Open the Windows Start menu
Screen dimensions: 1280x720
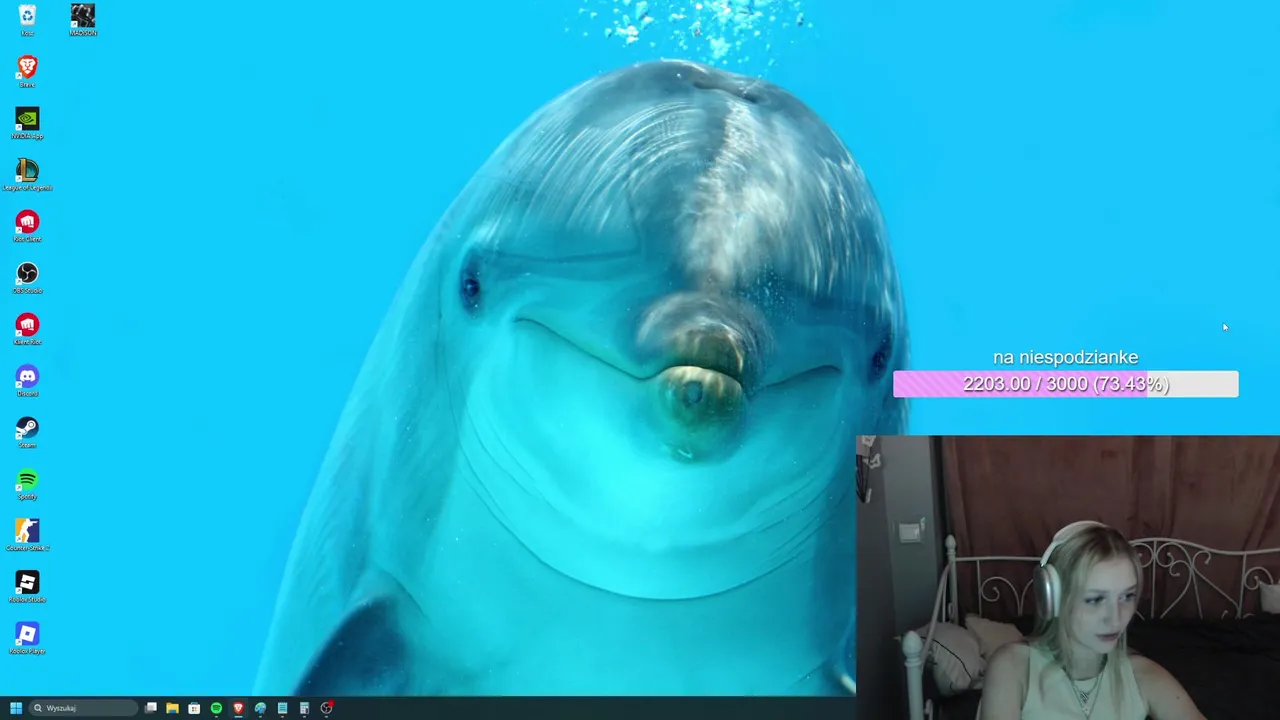(x=16, y=708)
